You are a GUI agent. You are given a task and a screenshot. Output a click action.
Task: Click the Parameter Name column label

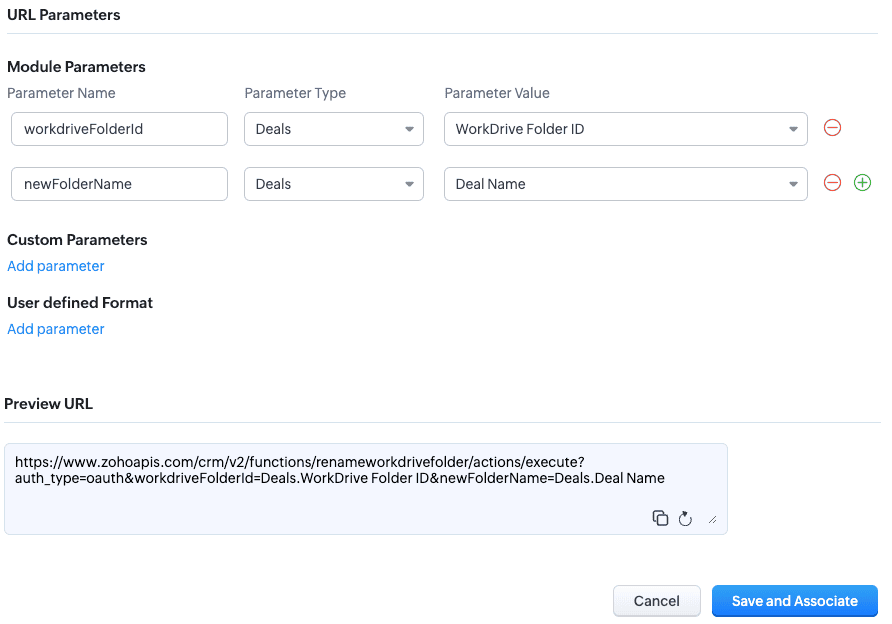tap(61, 93)
